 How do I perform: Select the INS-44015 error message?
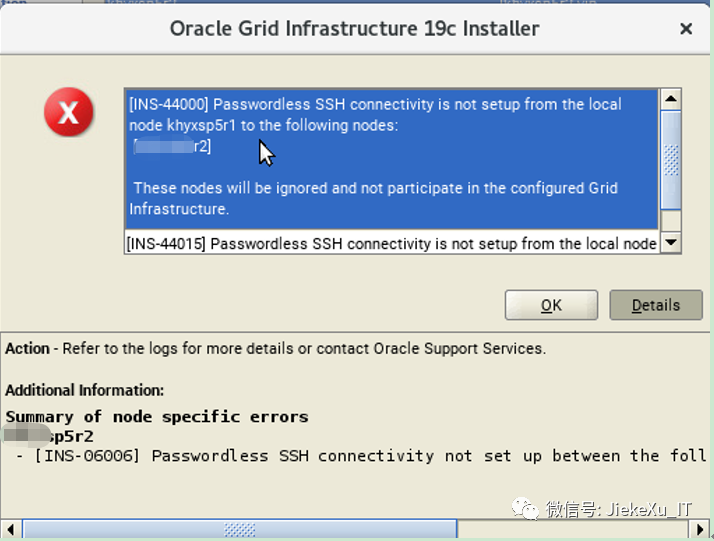click(390, 243)
